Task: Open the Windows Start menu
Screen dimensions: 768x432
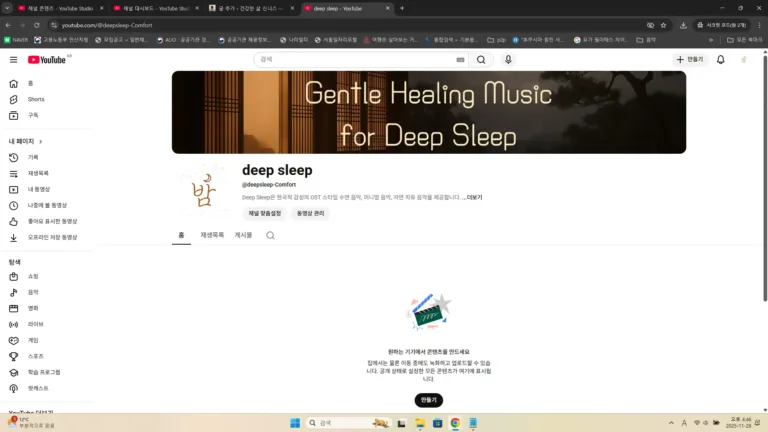Action: 295,423
